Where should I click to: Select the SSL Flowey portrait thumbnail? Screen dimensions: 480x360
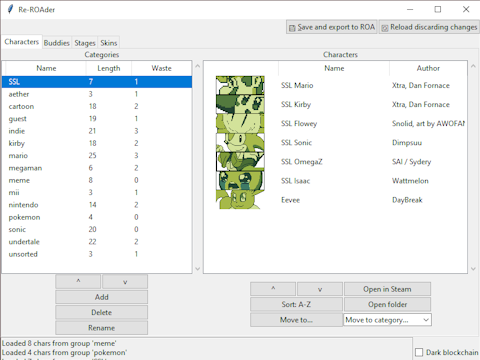240,123
